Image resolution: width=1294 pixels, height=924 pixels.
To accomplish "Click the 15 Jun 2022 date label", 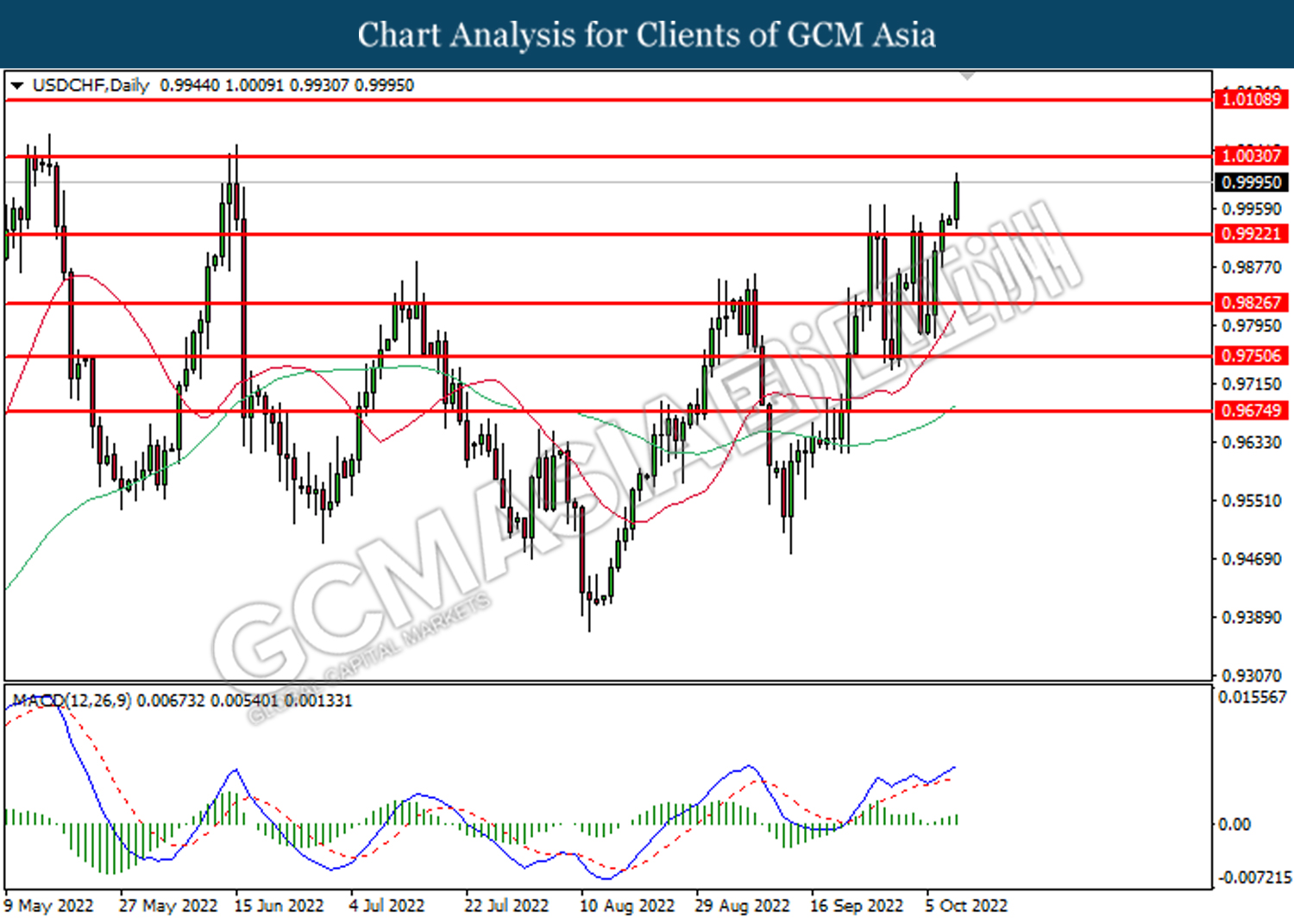I will [x=279, y=906].
